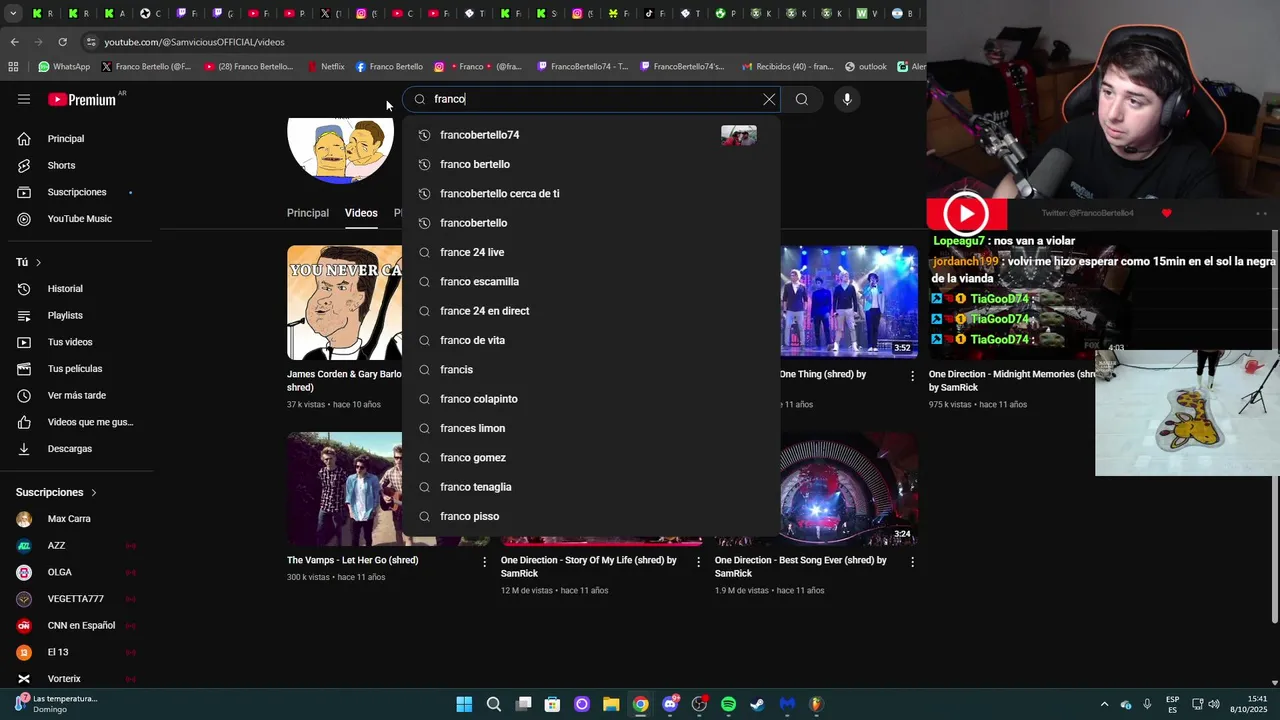Start voice search with the microphone

[x=847, y=99]
